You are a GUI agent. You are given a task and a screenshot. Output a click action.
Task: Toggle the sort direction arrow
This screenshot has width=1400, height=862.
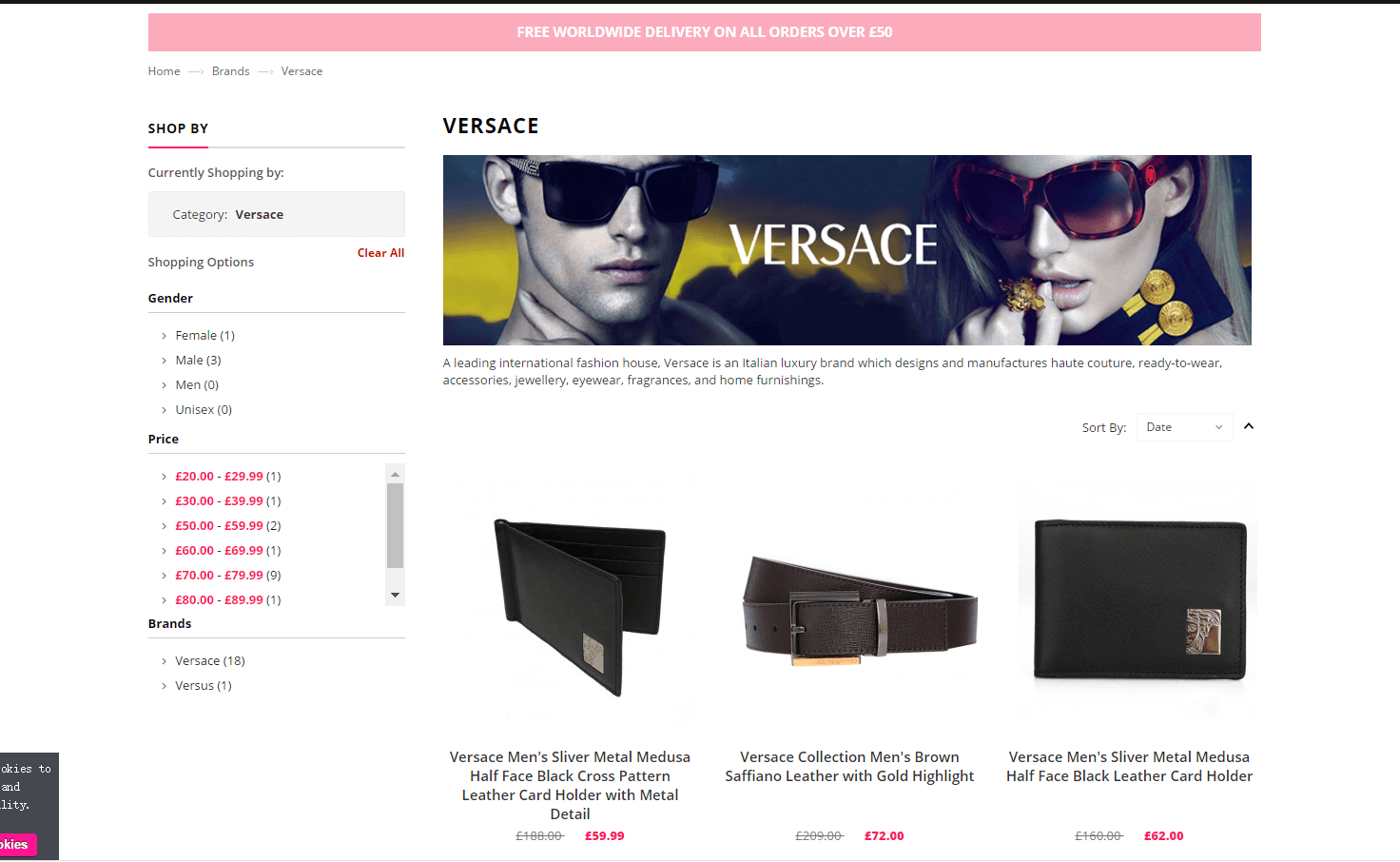pos(1249,426)
